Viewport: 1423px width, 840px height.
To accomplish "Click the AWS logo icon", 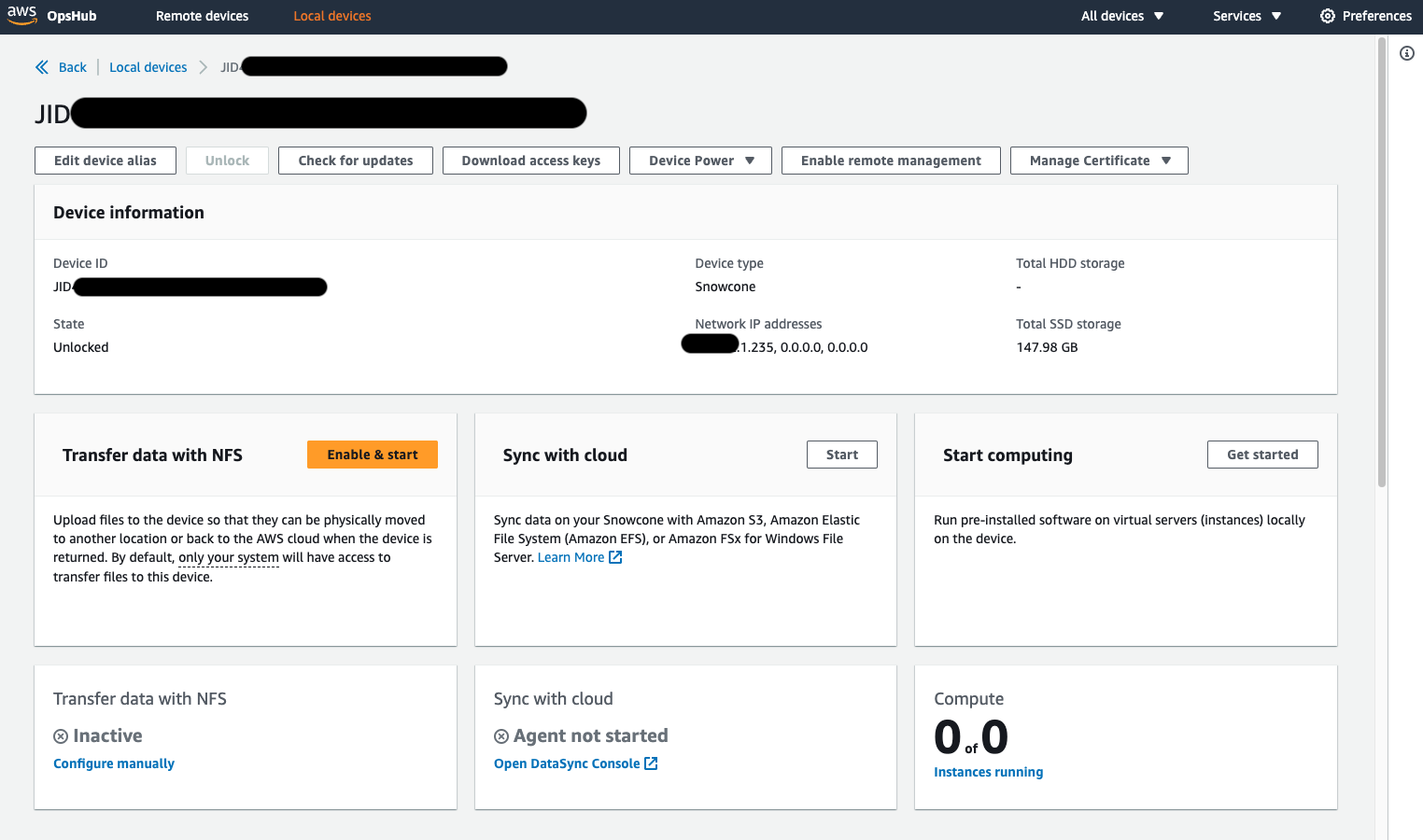I will coord(21,16).
